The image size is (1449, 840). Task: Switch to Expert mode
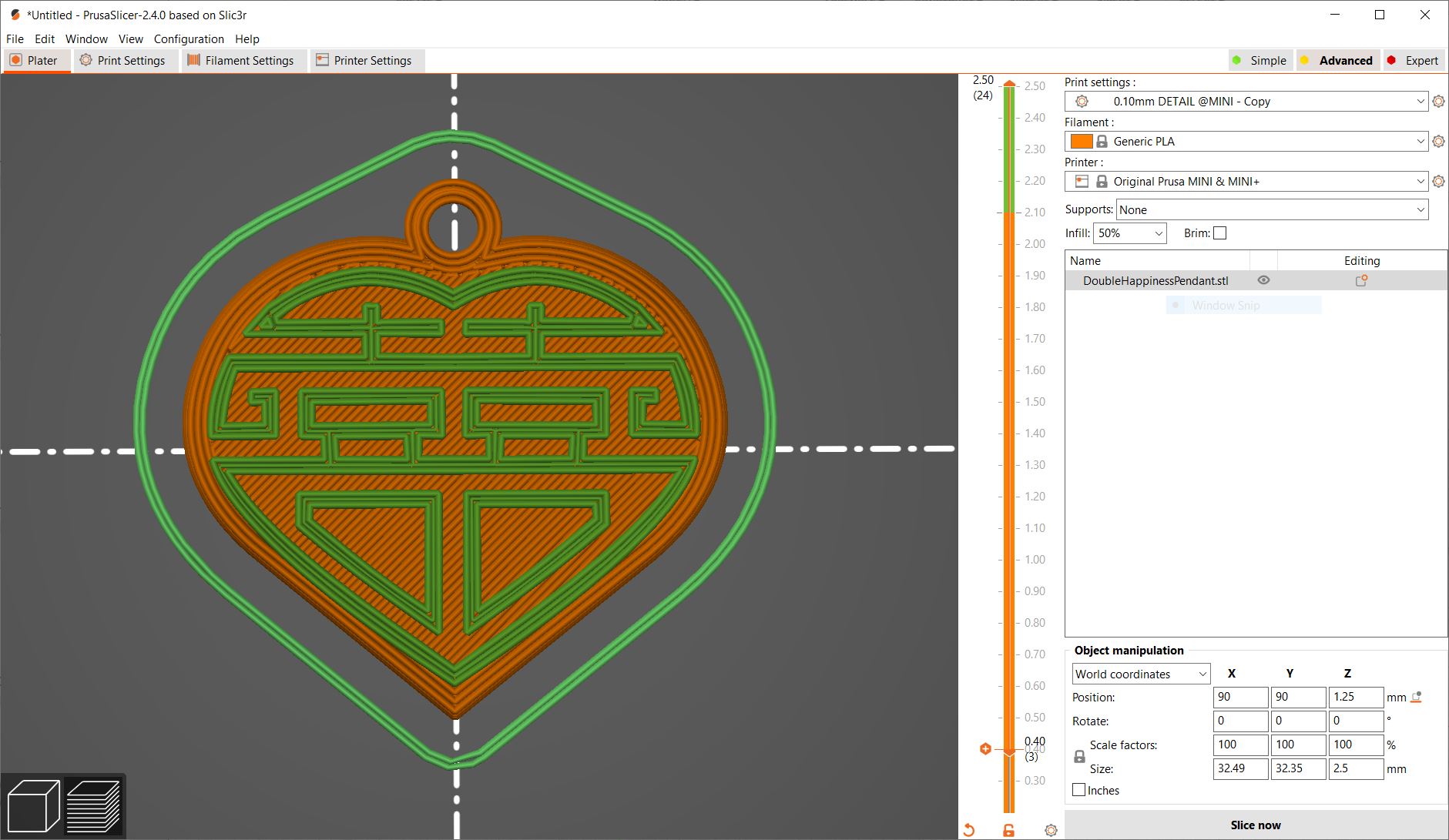point(1414,60)
